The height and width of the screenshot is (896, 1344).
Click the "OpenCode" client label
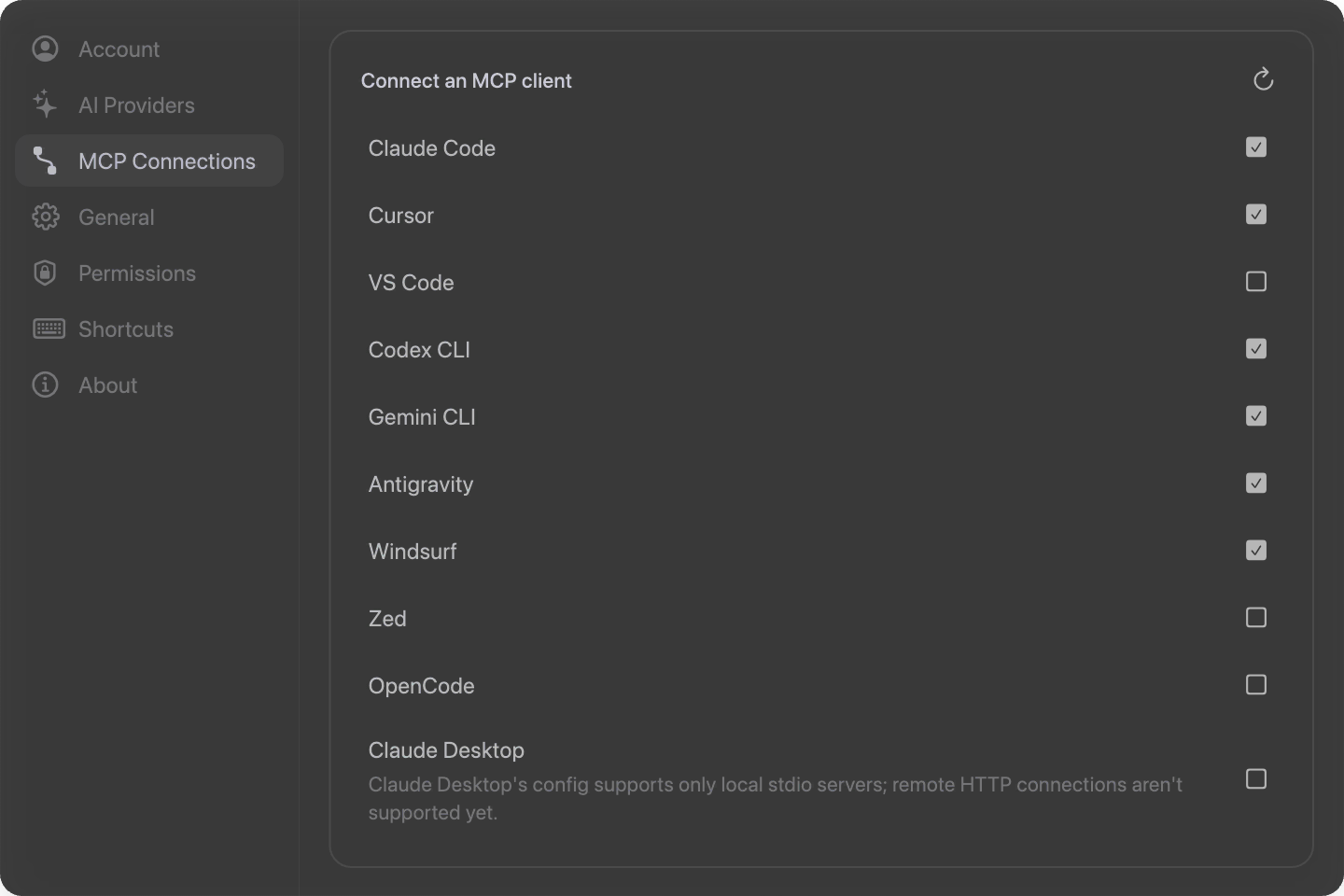pos(422,686)
